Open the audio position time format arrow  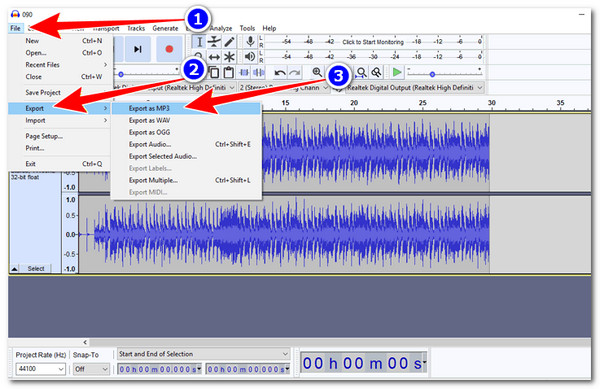424,362
